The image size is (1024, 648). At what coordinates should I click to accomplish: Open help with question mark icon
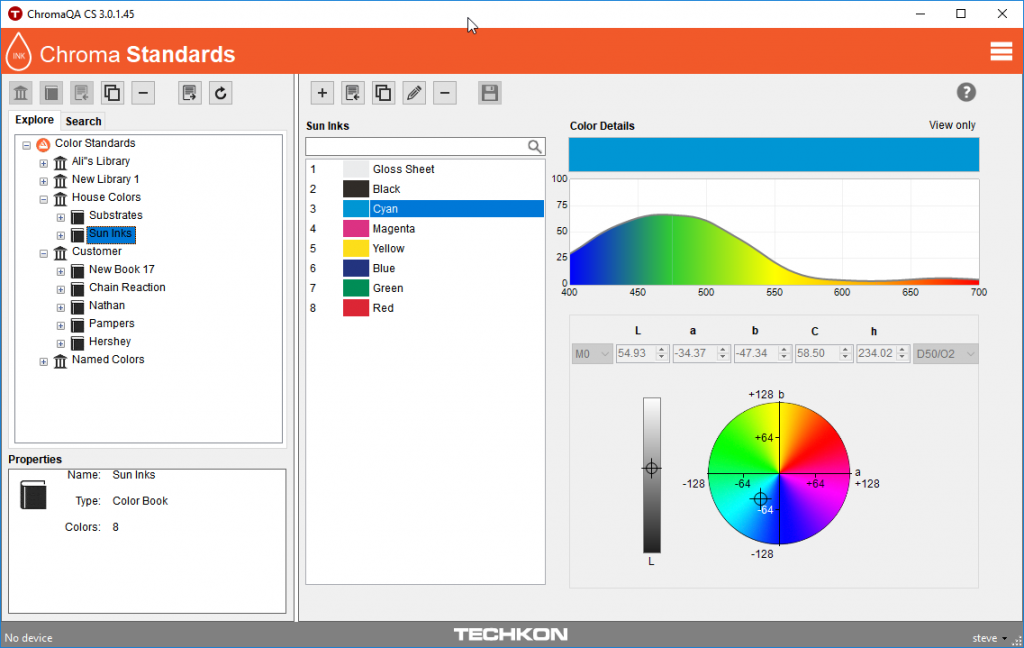(966, 92)
